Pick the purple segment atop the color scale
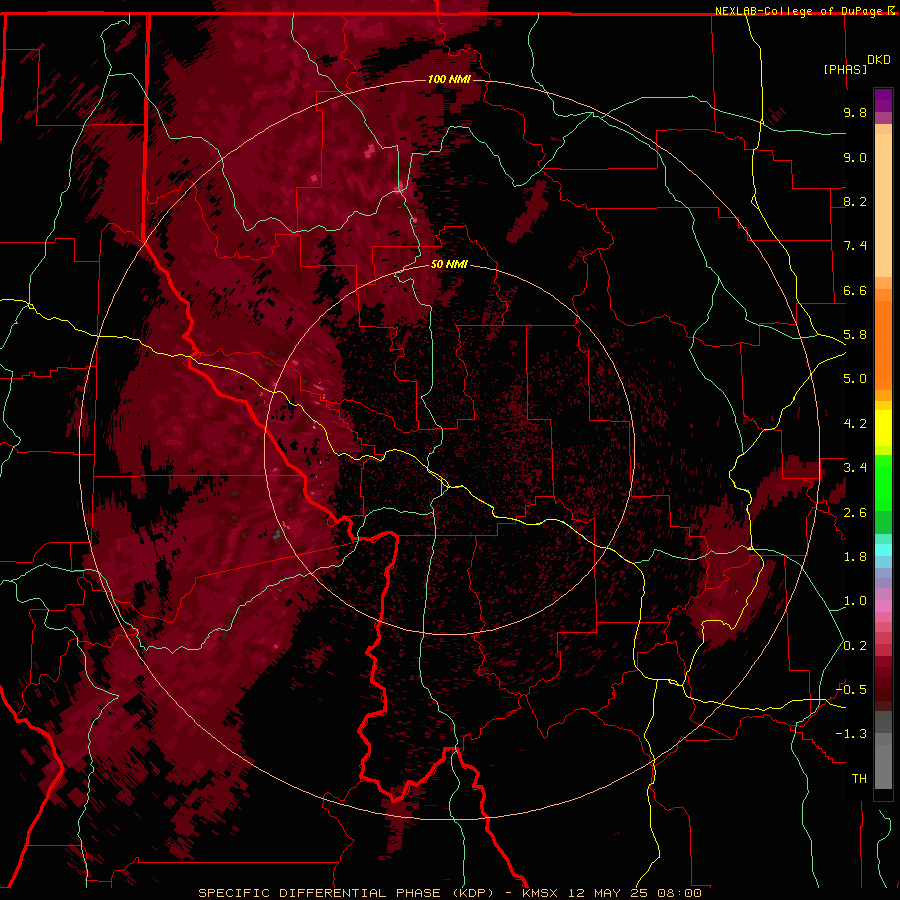The image size is (900, 900). click(883, 100)
